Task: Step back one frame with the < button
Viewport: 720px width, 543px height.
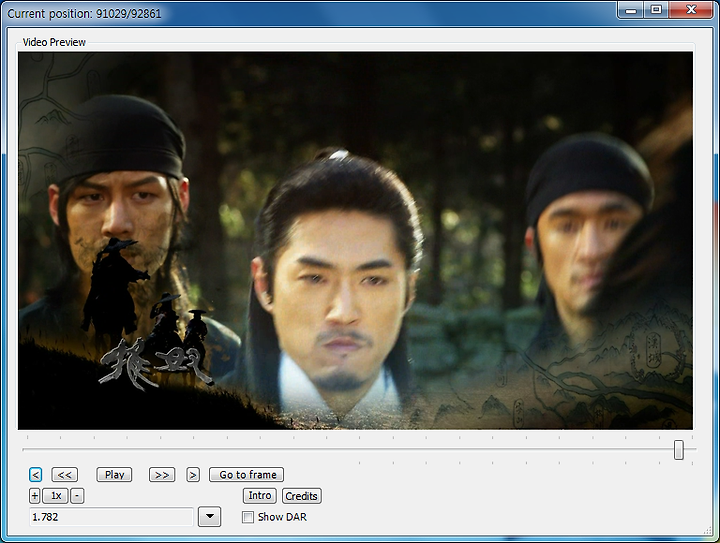Action: (x=35, y=475)
